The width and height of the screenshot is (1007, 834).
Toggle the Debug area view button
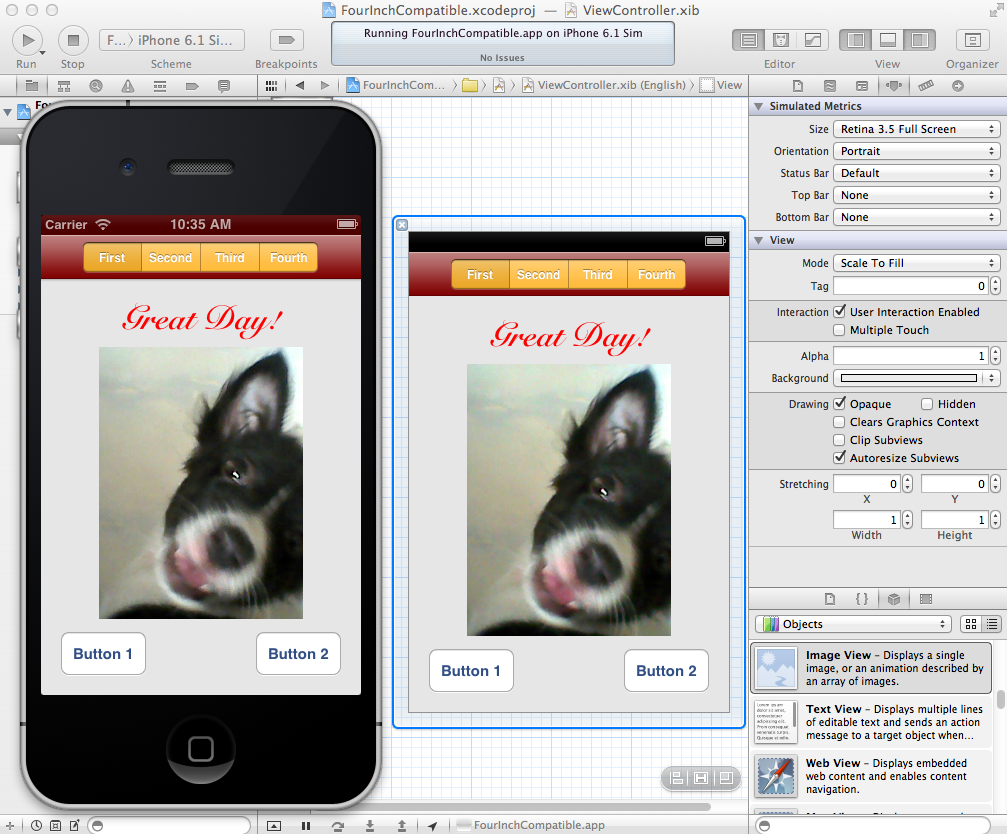click(x=888, y=40)
